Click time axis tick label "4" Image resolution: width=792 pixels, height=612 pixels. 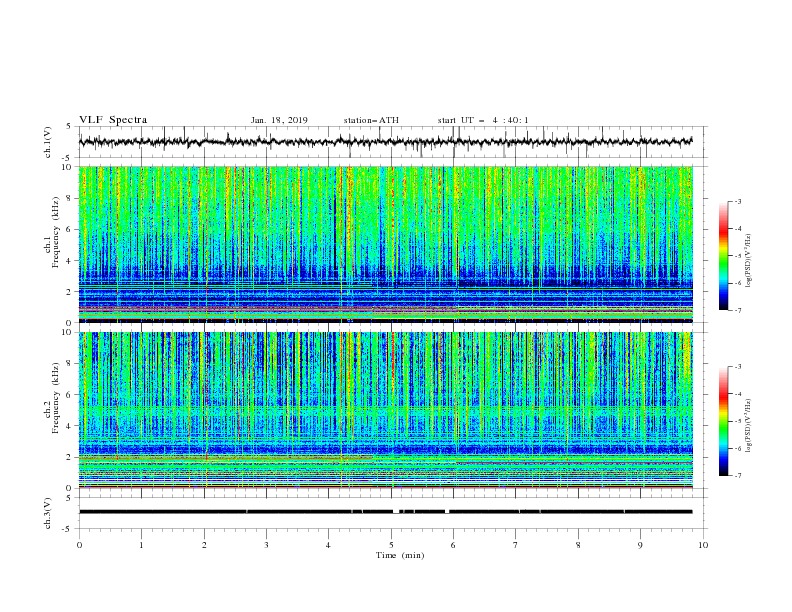(x=328, y=545)
